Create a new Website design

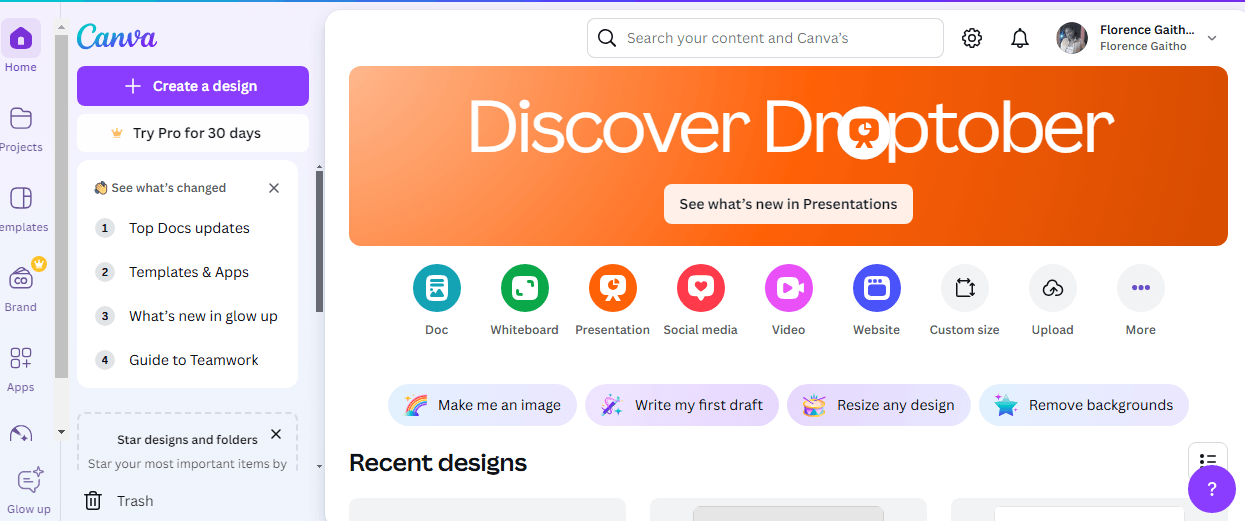(877, 288)
